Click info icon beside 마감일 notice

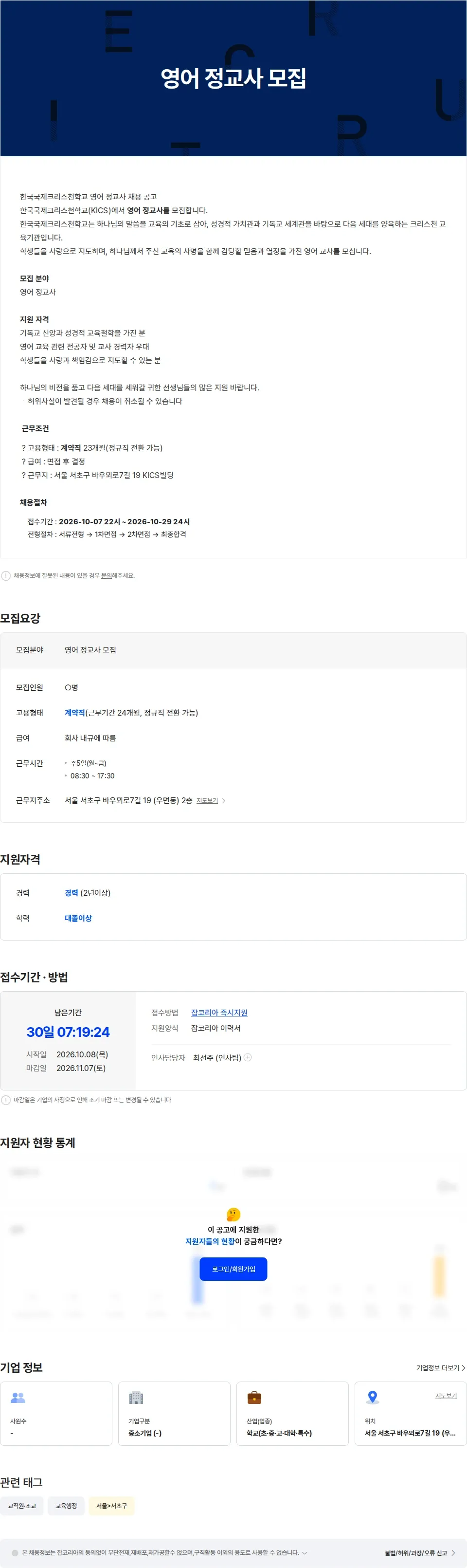(5, 1100)
